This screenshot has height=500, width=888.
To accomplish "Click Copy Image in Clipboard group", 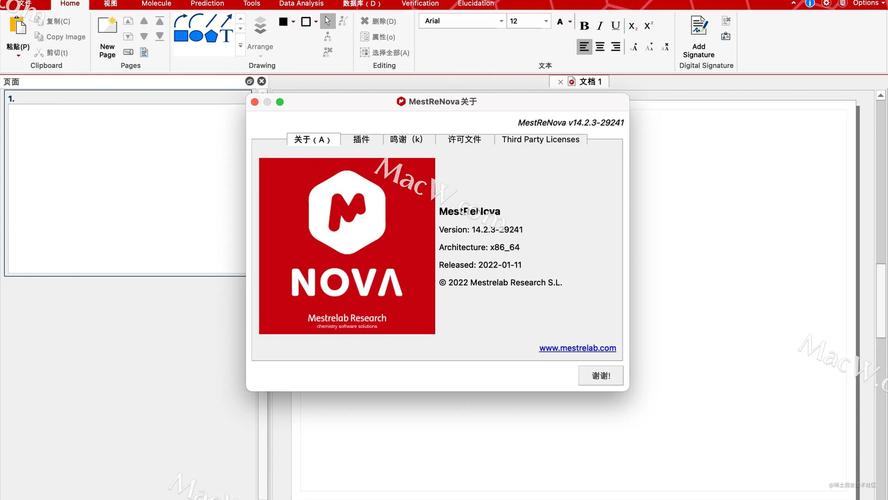I will click(60, 37).
